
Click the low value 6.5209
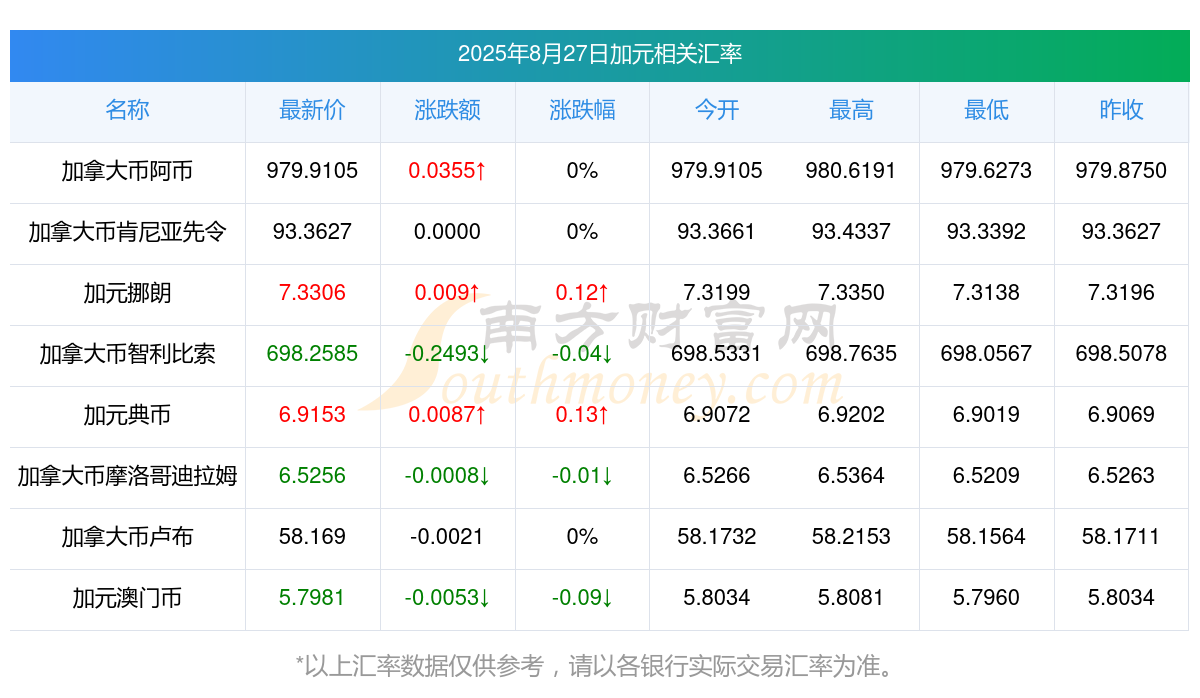(986, 476)
